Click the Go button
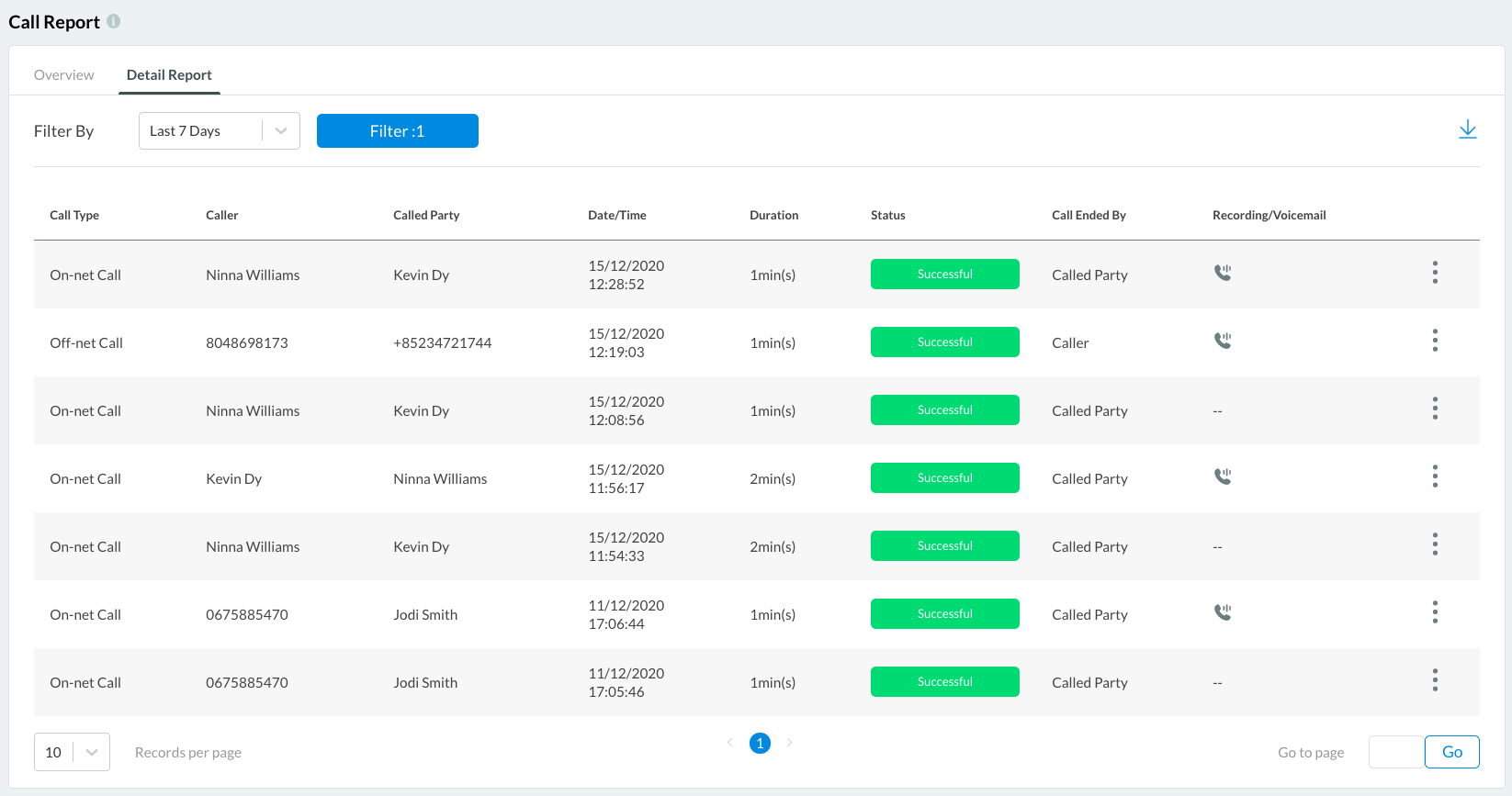The height and width of the screenshot is (796, 1512). [x=1452, y=752]
